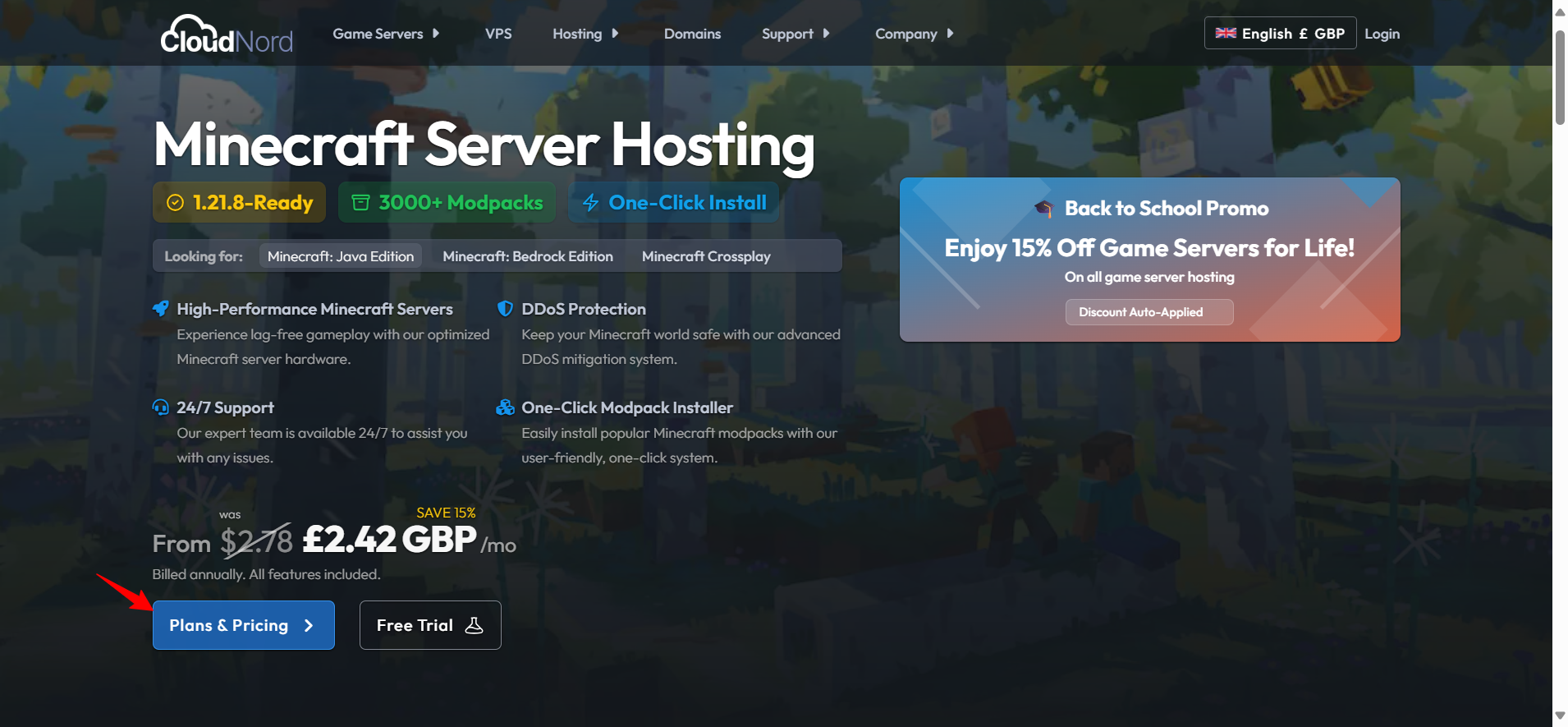Click the Billed annually. All features included. note
The image size is (1568, 727).
(x=266, y=574)
